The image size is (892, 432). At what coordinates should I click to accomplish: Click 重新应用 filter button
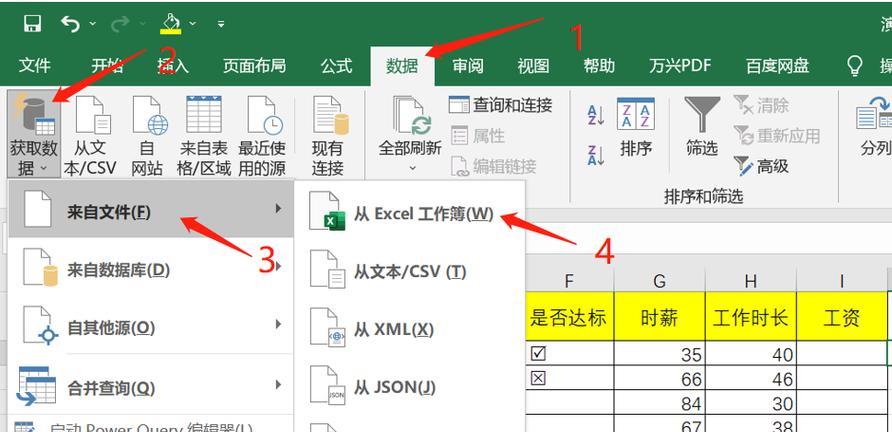pyautogui.click(x=777, y=136)
